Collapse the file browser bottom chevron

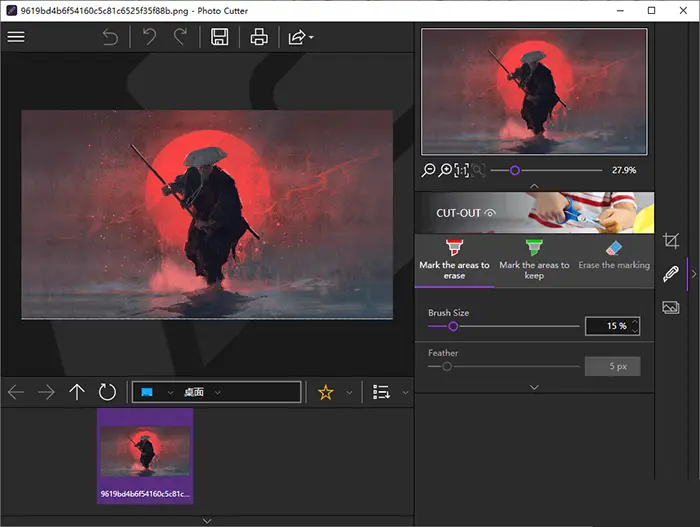(x=207, y=521)
